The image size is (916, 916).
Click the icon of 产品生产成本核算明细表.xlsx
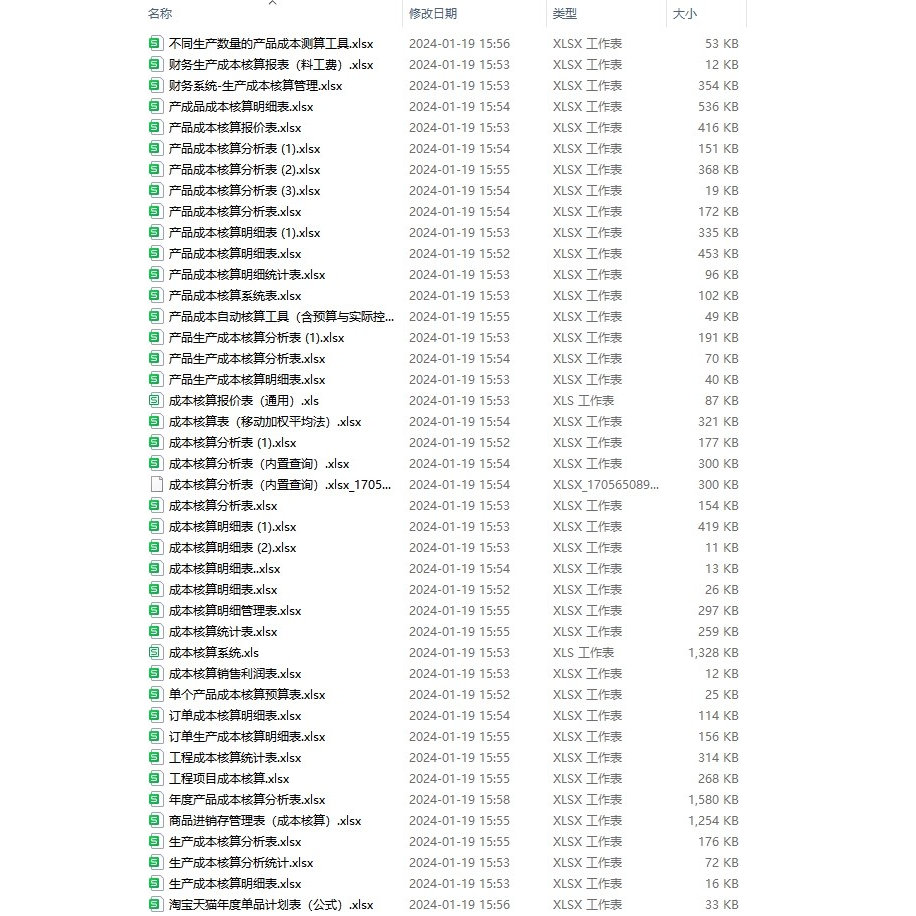click(155, 379)
